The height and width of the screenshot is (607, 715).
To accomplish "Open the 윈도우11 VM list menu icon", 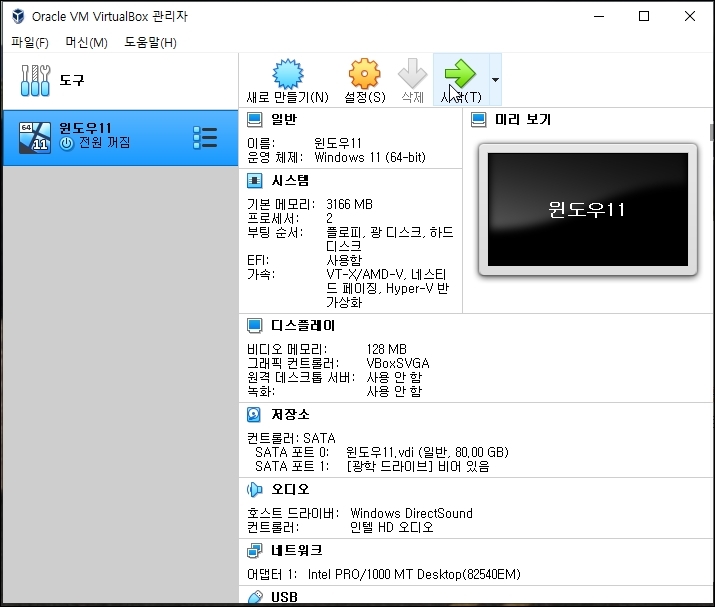I will pyautogui.click(x=205, y=137).
